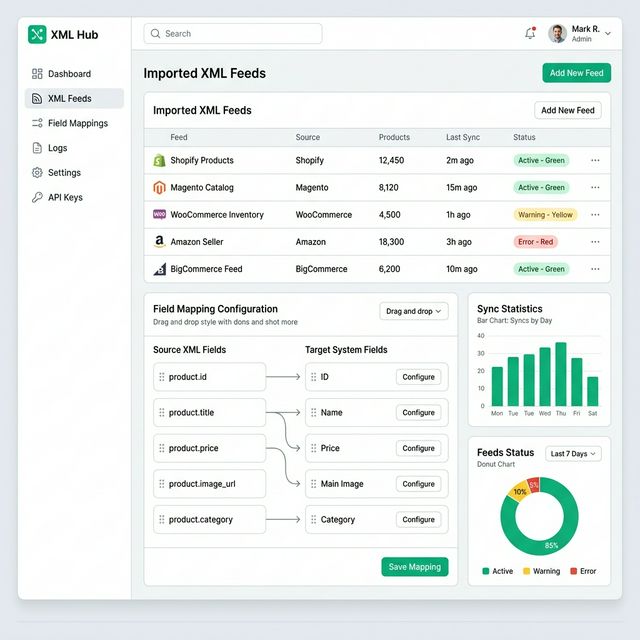Viewport: 640px width, 640px height.
Task: Click the green Add New Feed button
Action: tap(576, 73)
